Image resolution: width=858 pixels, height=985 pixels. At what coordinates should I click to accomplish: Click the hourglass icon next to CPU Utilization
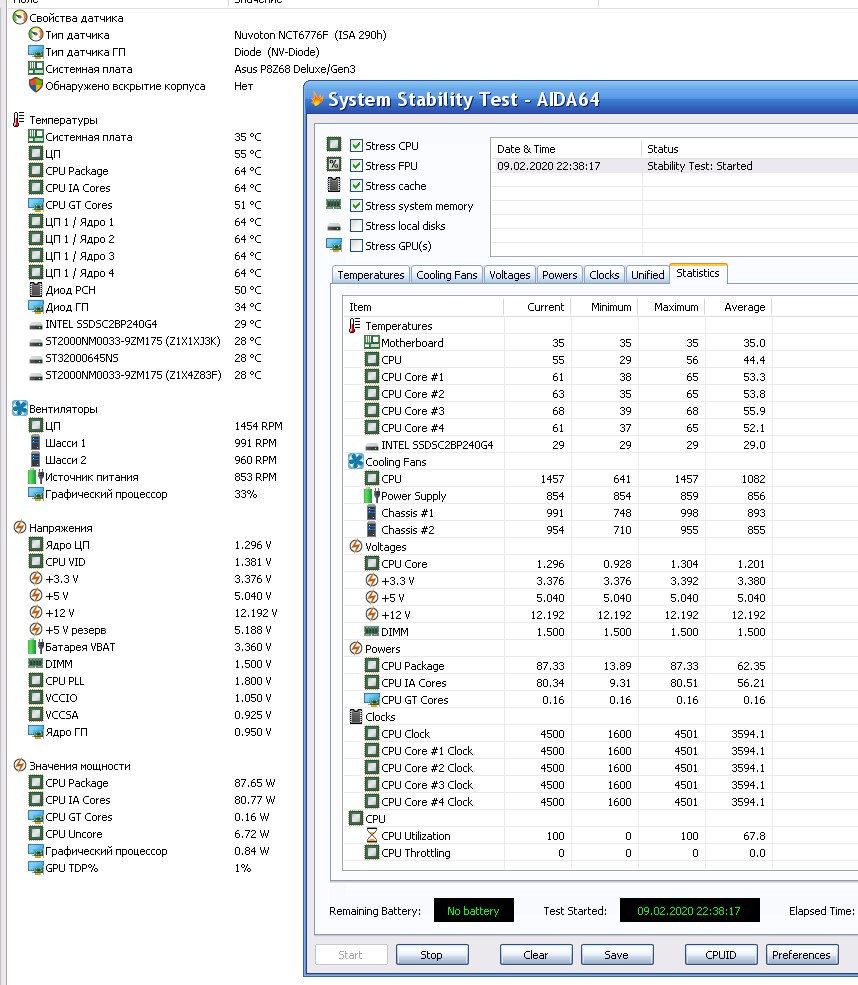372,835
